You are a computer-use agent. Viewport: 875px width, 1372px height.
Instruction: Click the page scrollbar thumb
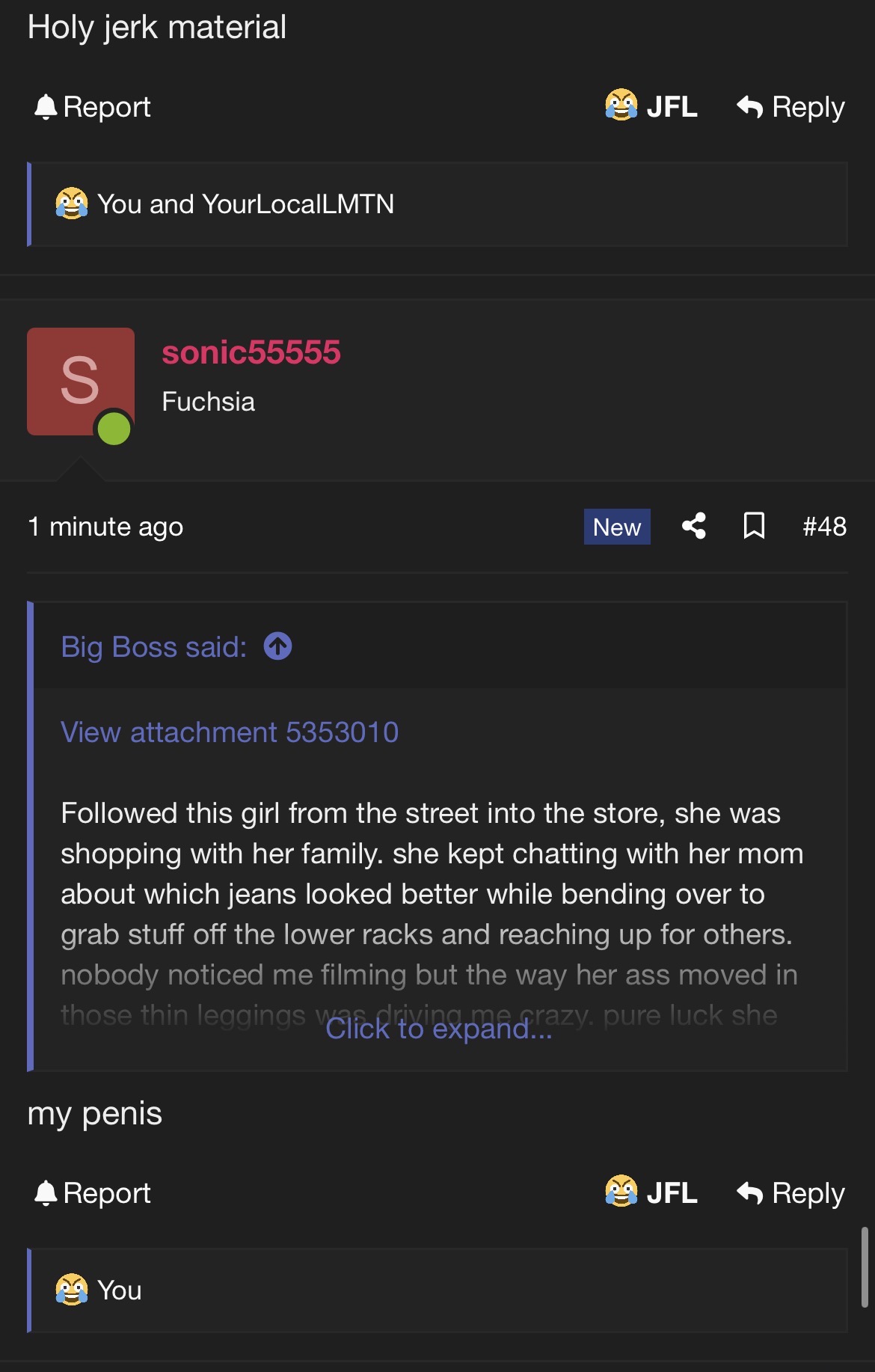(x=865, y=1267)
